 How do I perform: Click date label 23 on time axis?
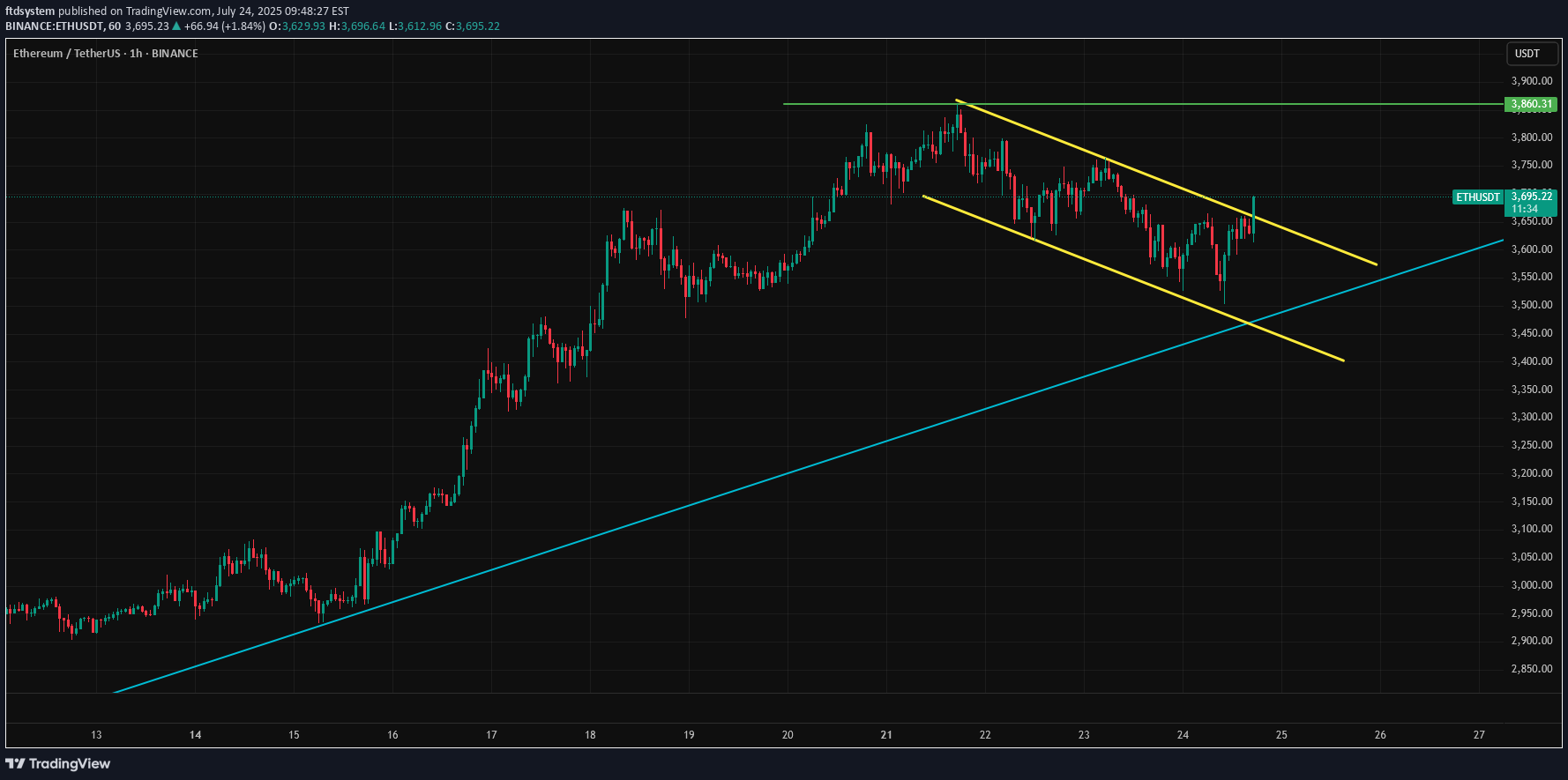point(1084,735)
